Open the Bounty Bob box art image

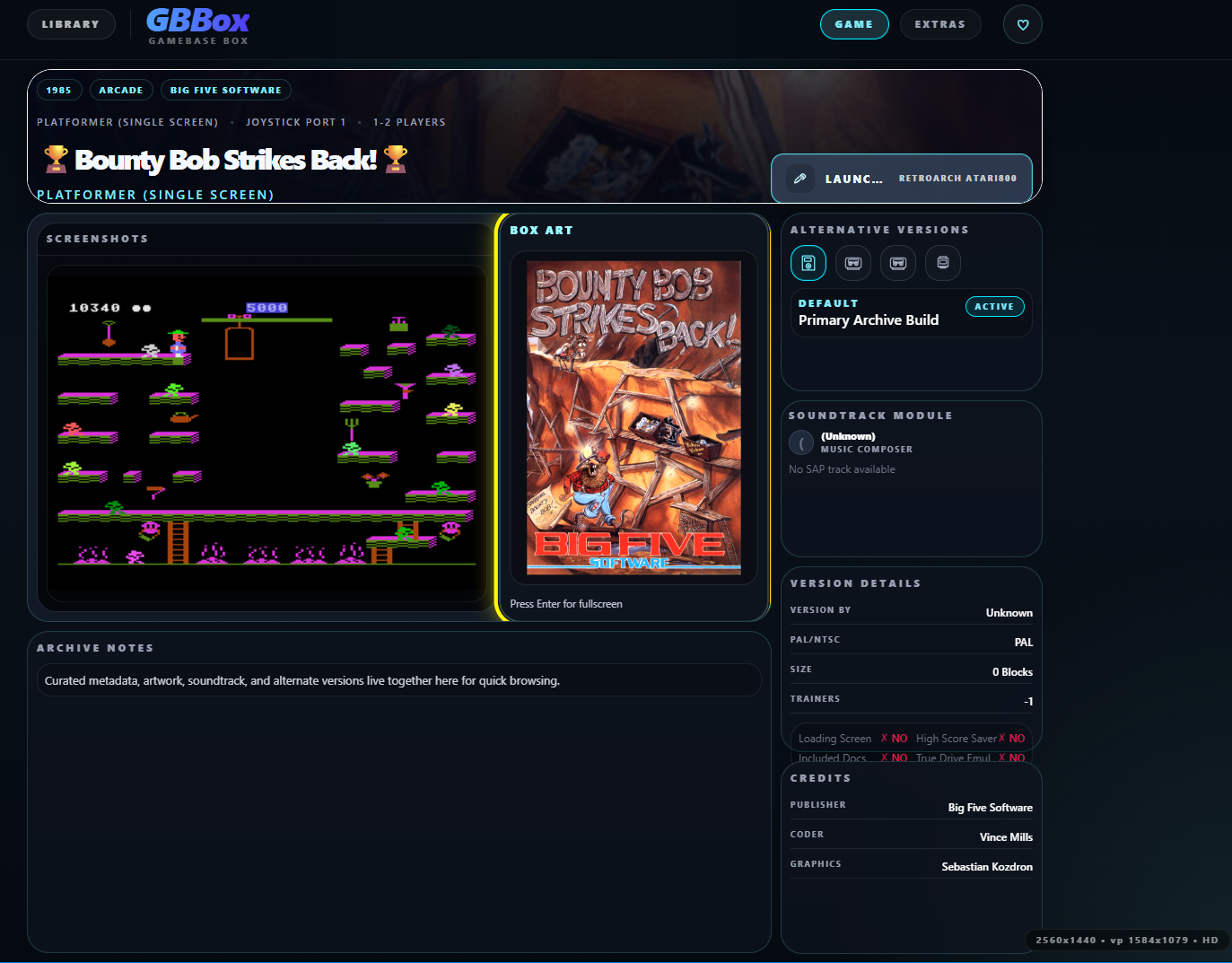coord(633,417)
